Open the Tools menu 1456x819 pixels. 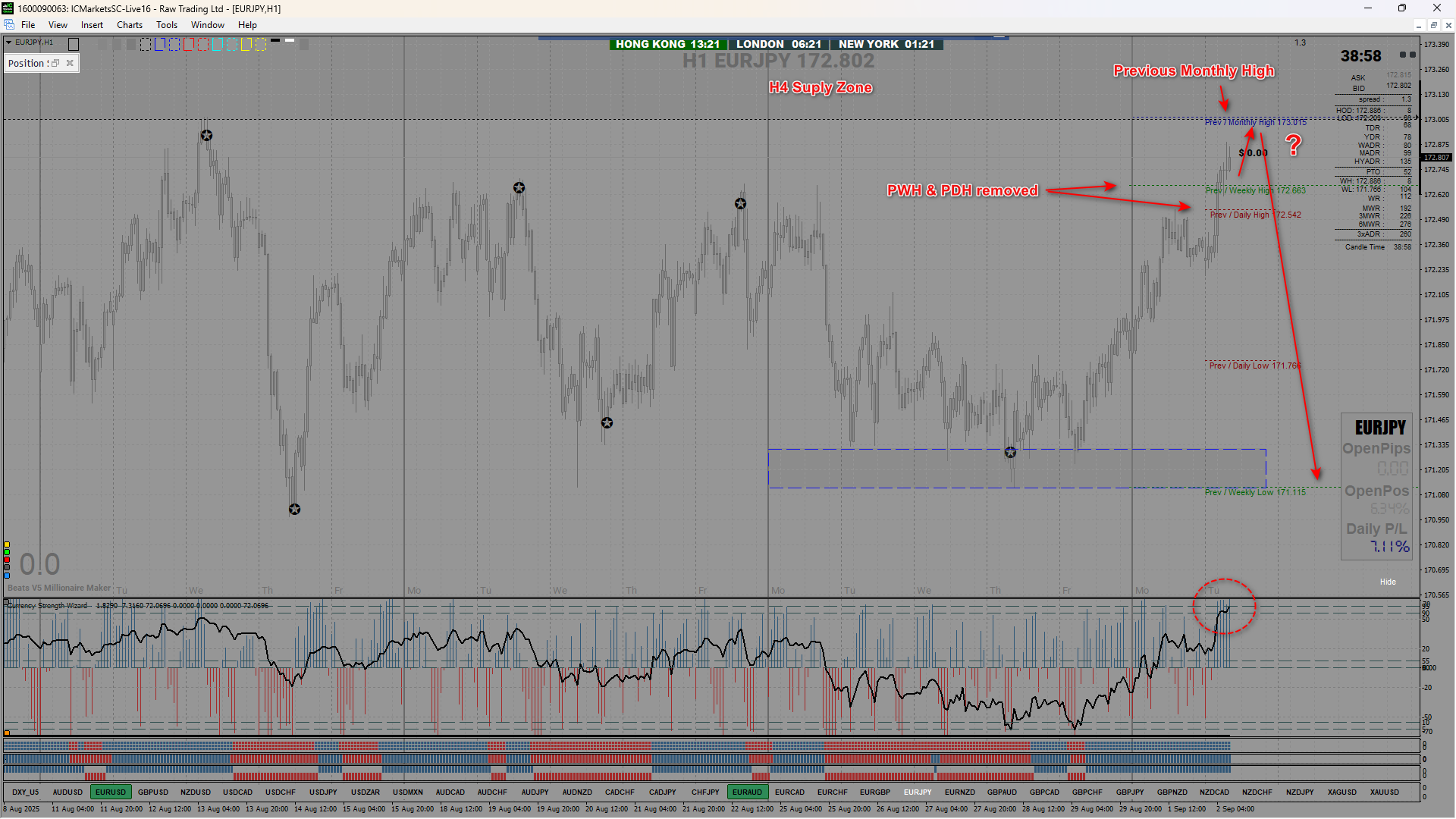coord(166,25)
